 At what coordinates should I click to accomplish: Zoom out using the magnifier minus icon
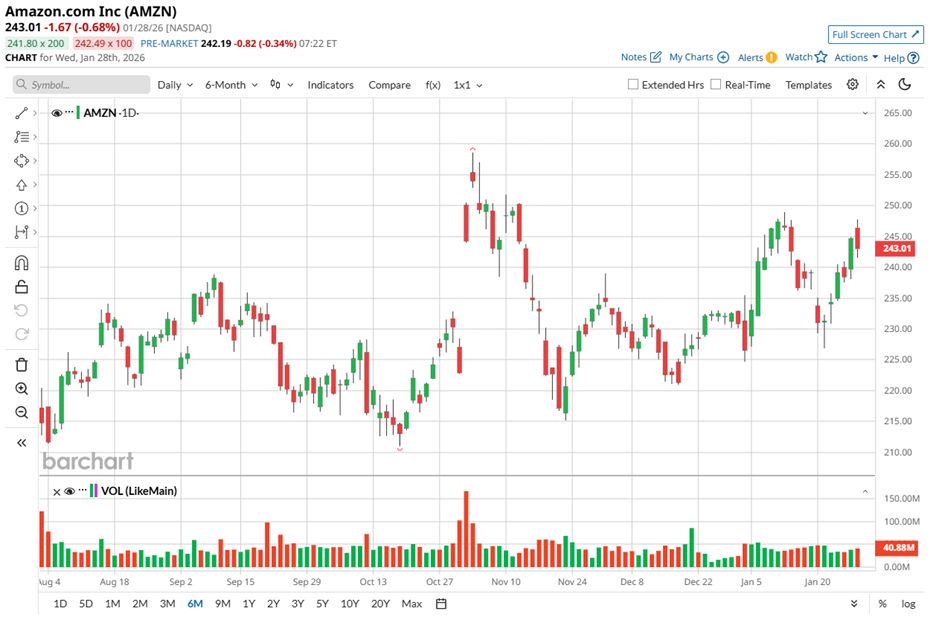coord(21,412)
